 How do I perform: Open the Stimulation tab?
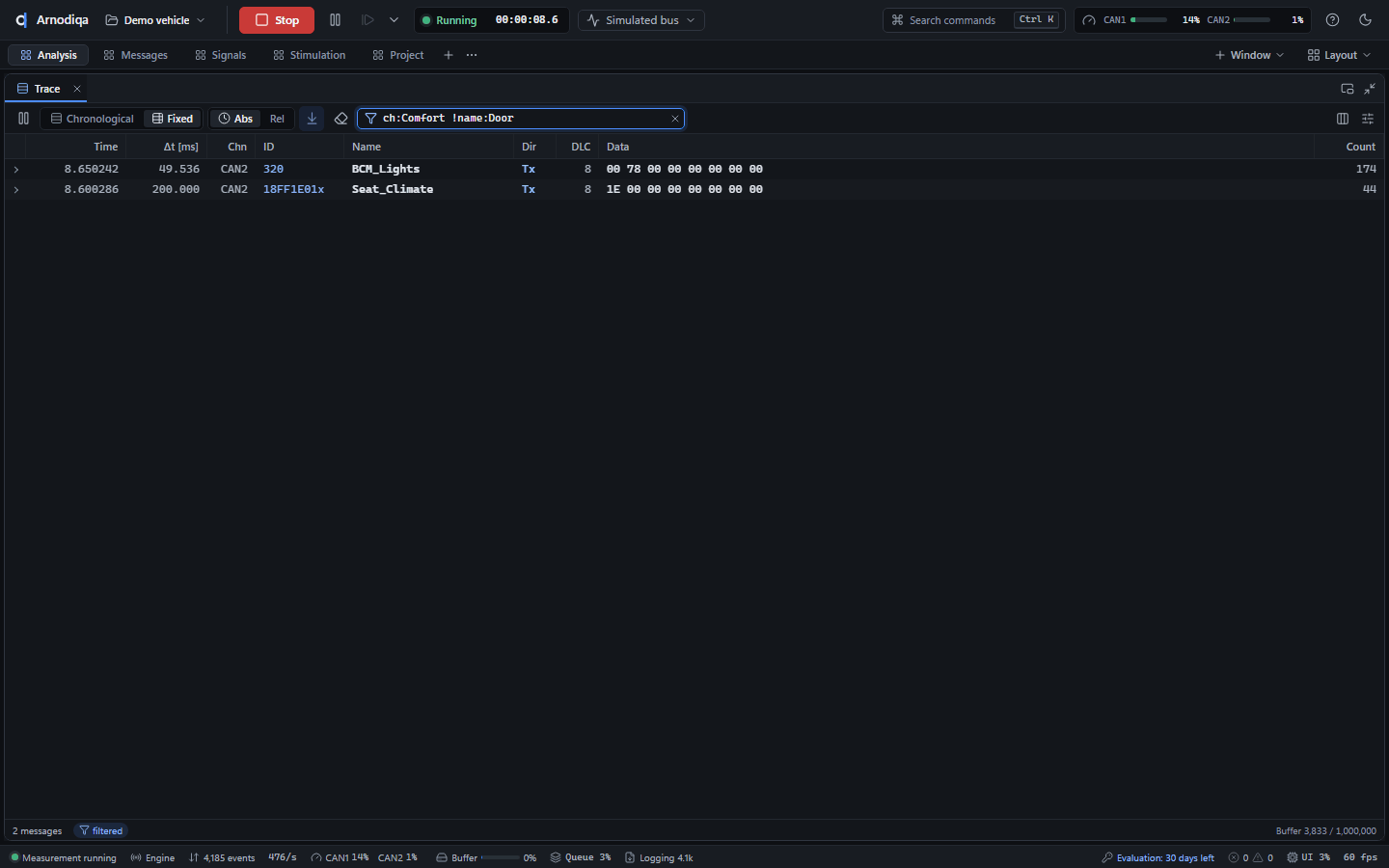click(x=309, y=55)
